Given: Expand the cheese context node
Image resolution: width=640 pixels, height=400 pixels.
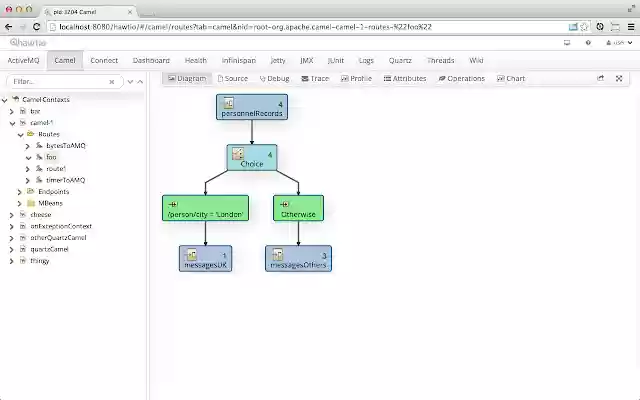Looking at the screenshot, I should click(12, 215).
